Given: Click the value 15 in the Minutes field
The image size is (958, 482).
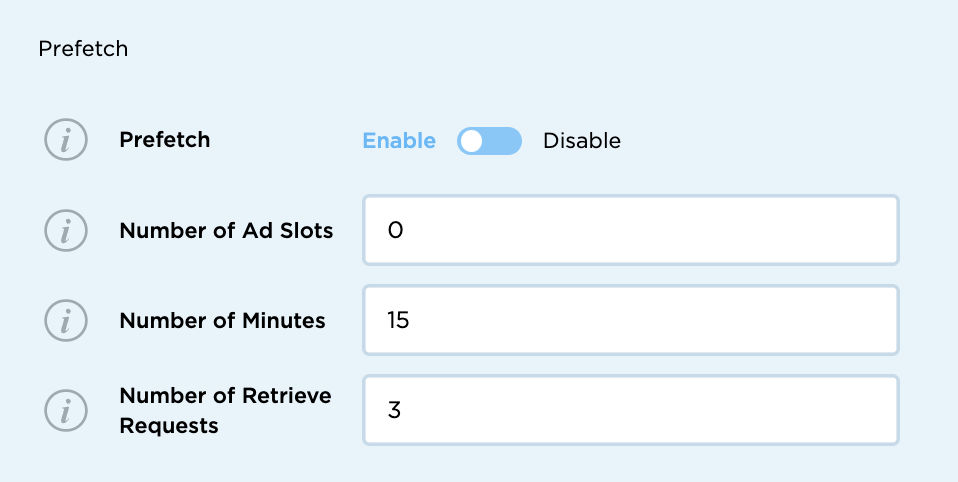Looking at the screenshot, I should pos(398,321).
